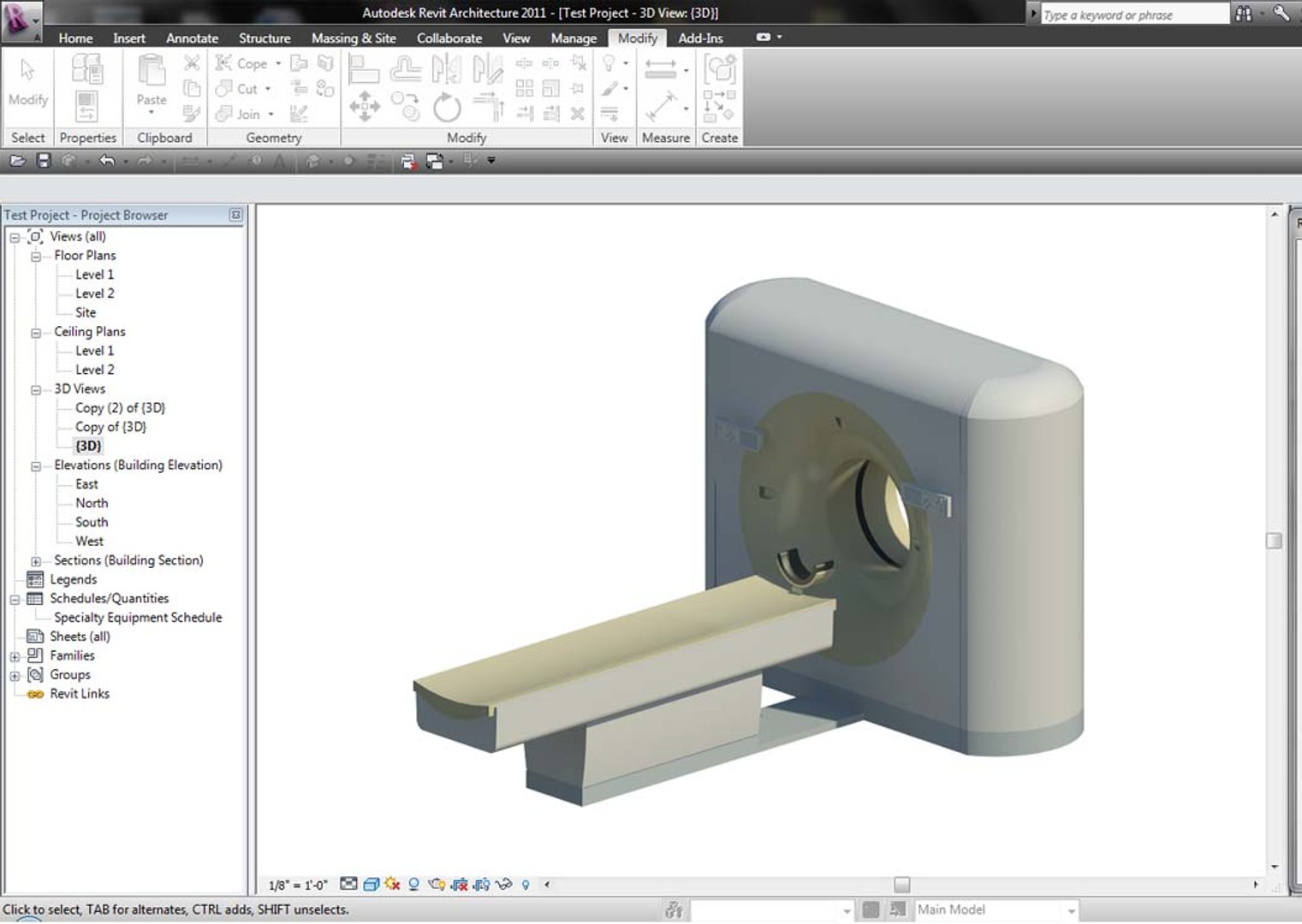
Task: Click the 1/8" = 1'-0" view scale
Action: tap(298, 885)
